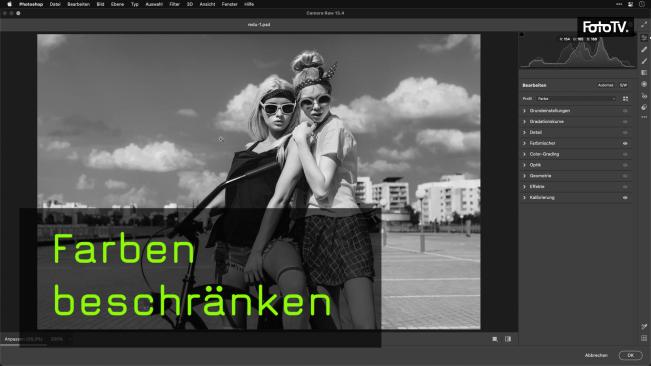The height and width of the screenshot is (366, 651).
Task: Open the Datei menu
Action: point(55,4)
